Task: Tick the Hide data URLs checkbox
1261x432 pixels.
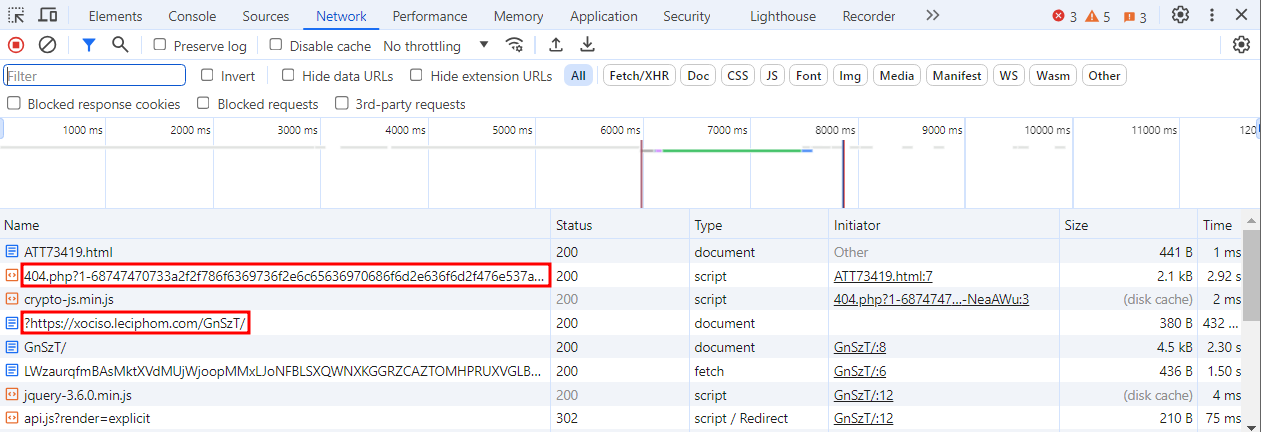Action: coord(289,75)
